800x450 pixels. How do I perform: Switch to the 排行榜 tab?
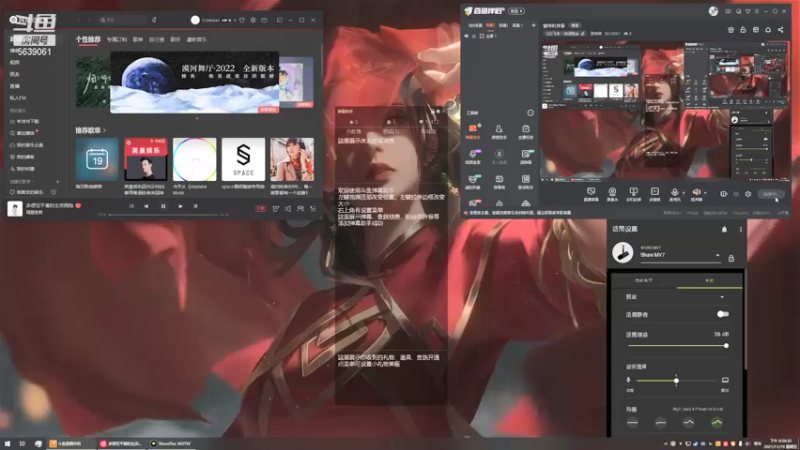tap(156, 39)
